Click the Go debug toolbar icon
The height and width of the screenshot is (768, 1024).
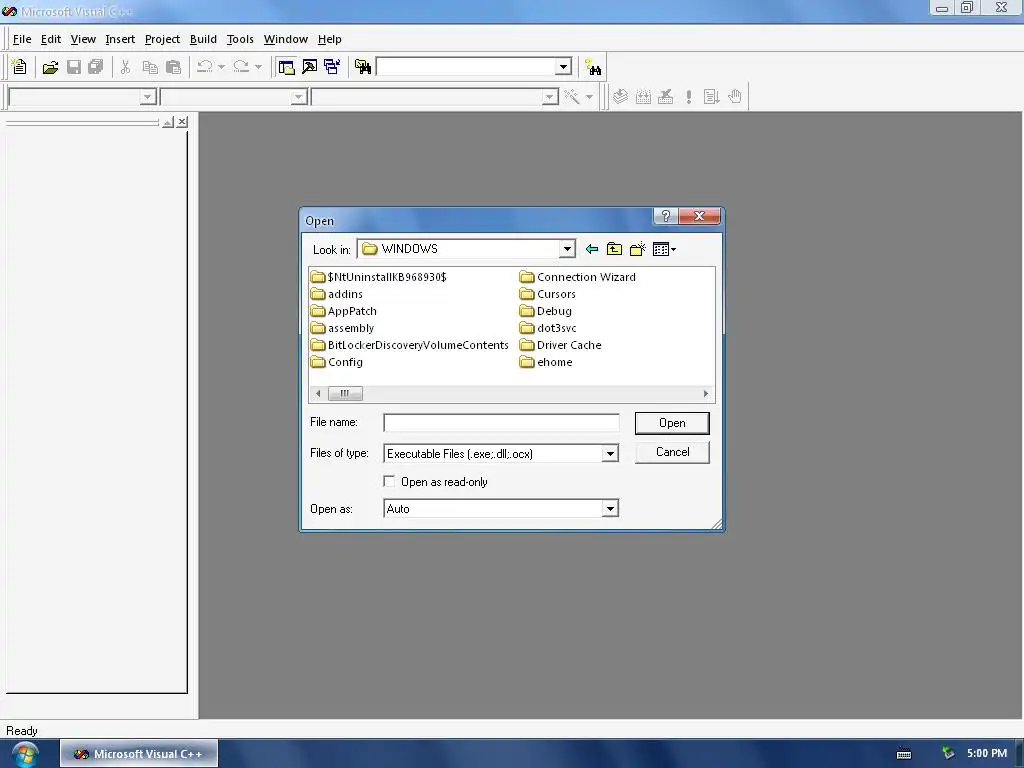(711, 97)
